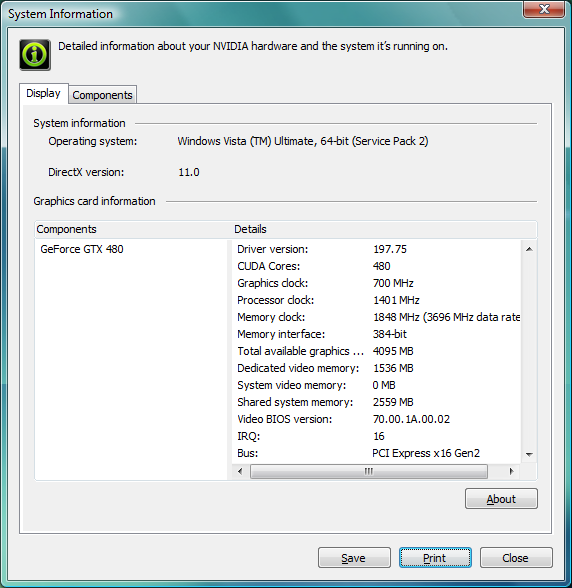Select the GeForce GTX 480 component
This screenshot has width=572, height=588.
pos(82,249)
